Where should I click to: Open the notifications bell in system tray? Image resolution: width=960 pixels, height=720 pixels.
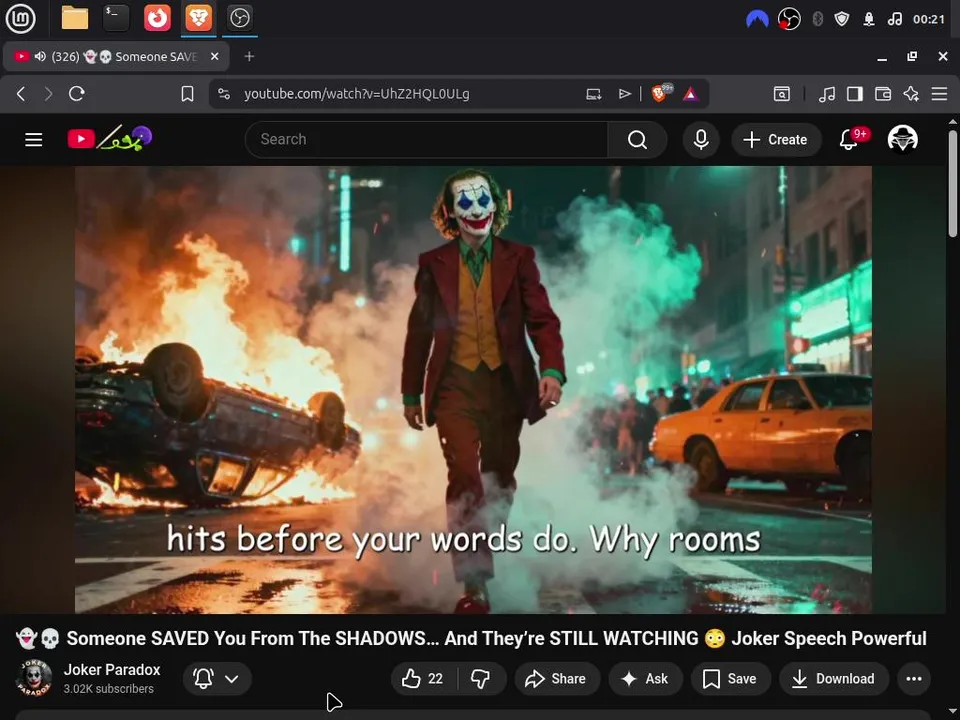(869, 19)
